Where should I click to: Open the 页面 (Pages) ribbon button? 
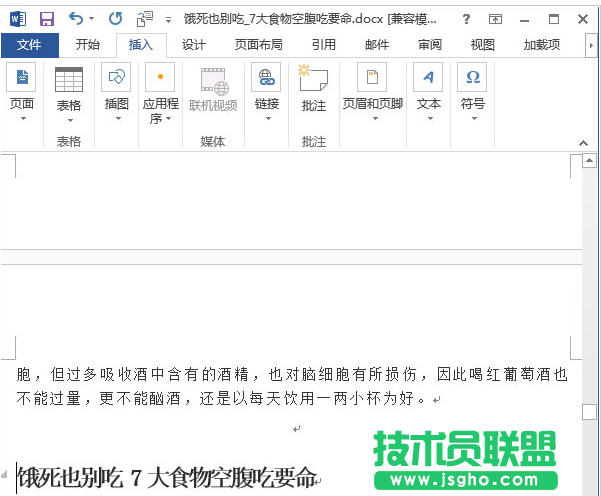pyautogui.click(x=21, y=79)
